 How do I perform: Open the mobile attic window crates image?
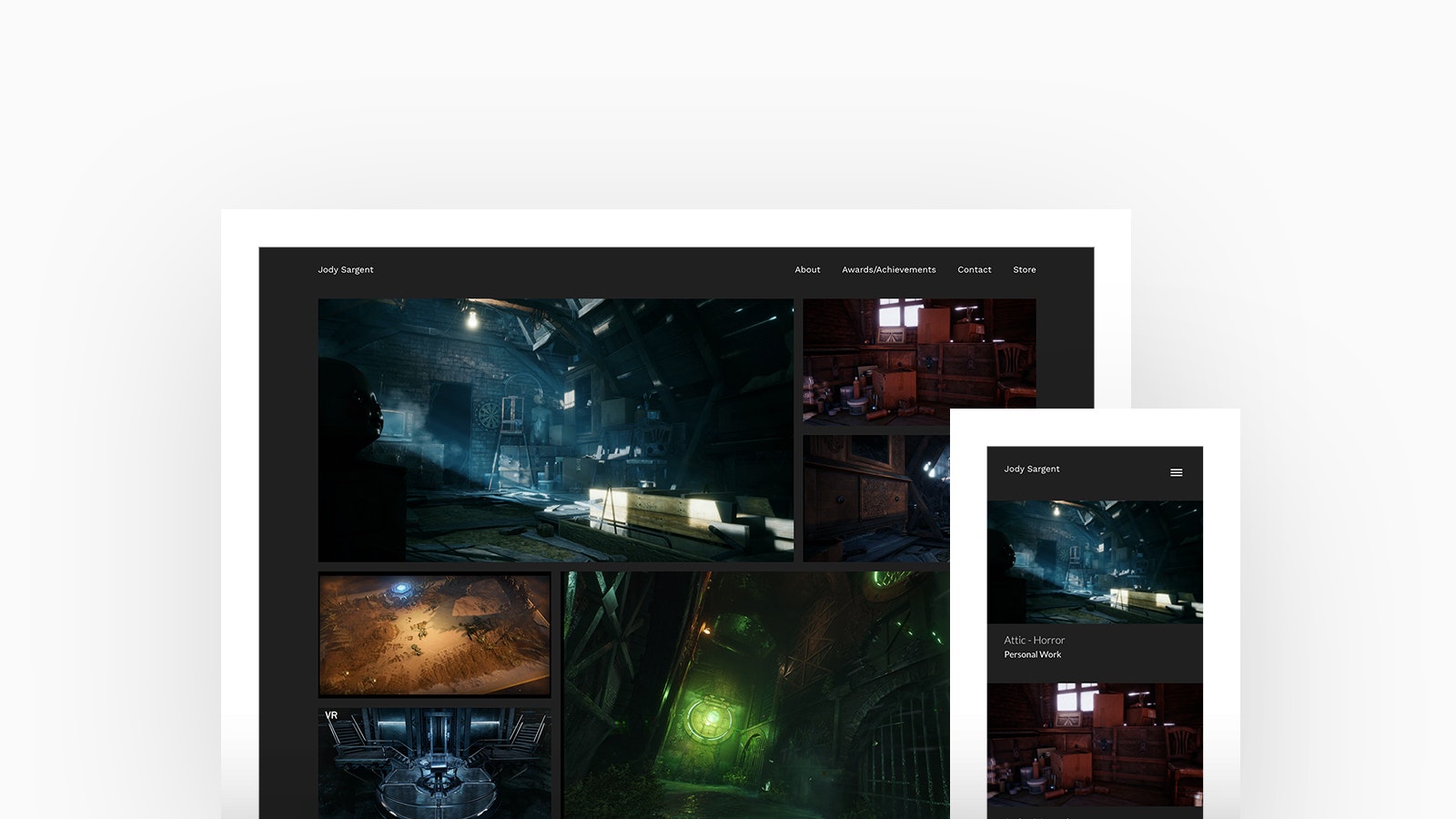[1095, 744]
